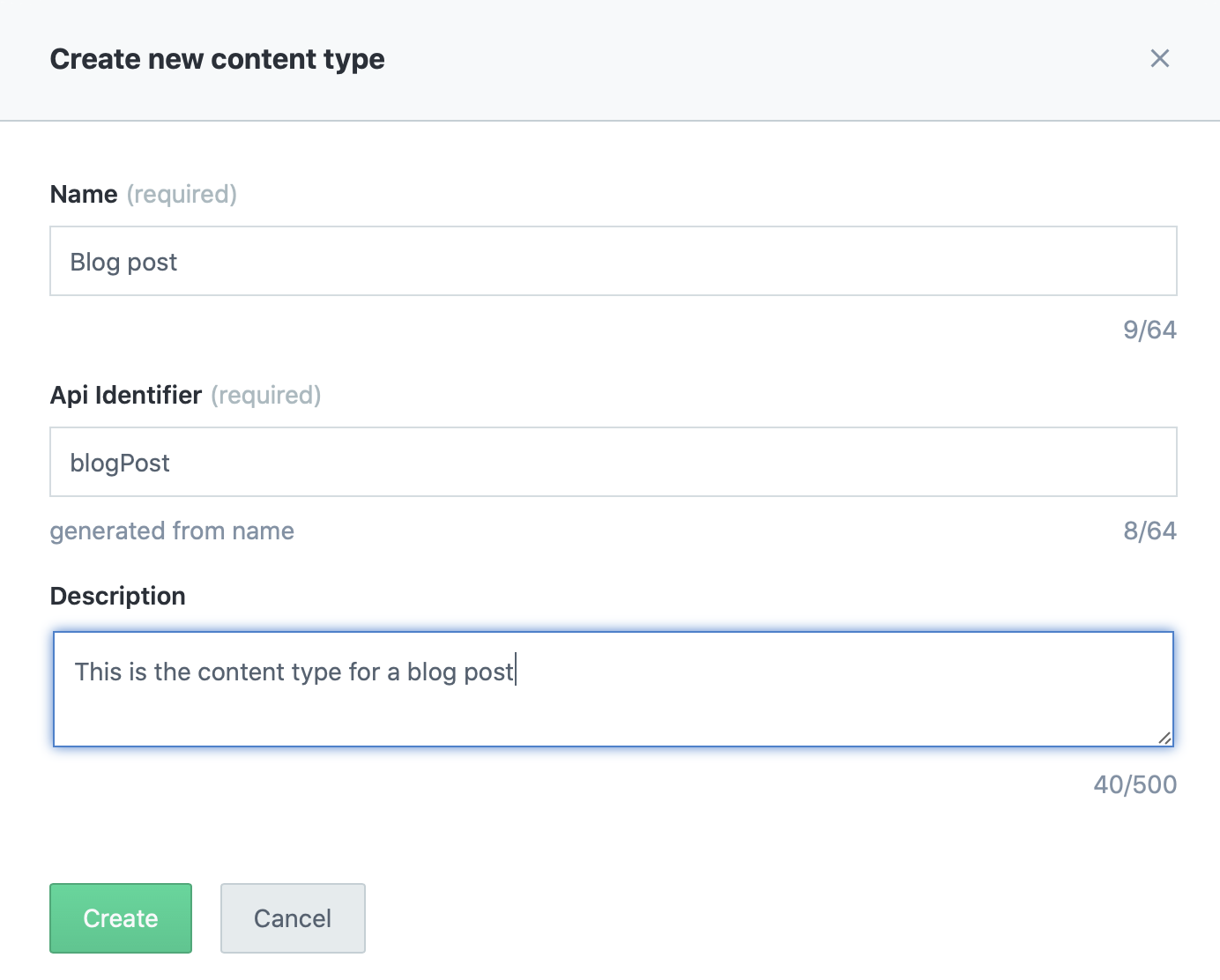Cancel creating the content type

(x=293, y=917)
